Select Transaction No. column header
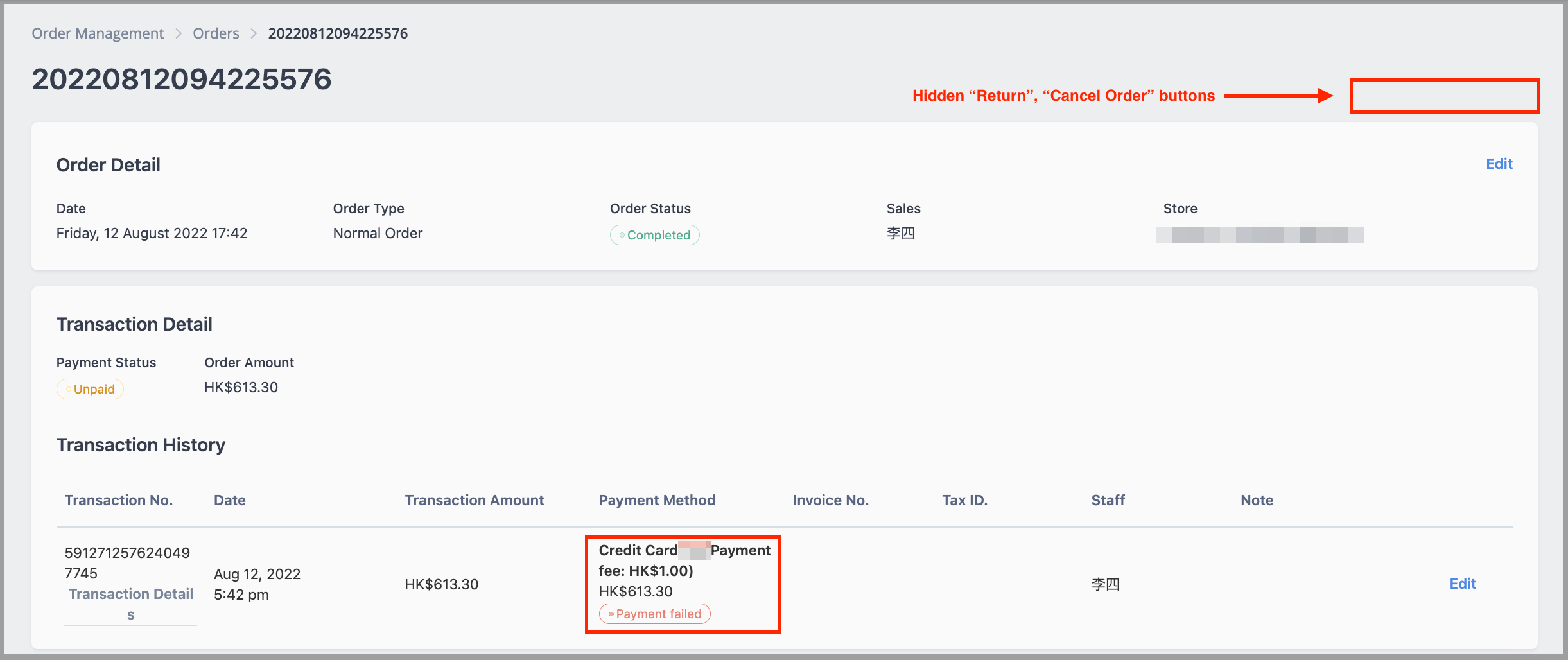This screenshot has height=660, width=1568. point(119,500)
